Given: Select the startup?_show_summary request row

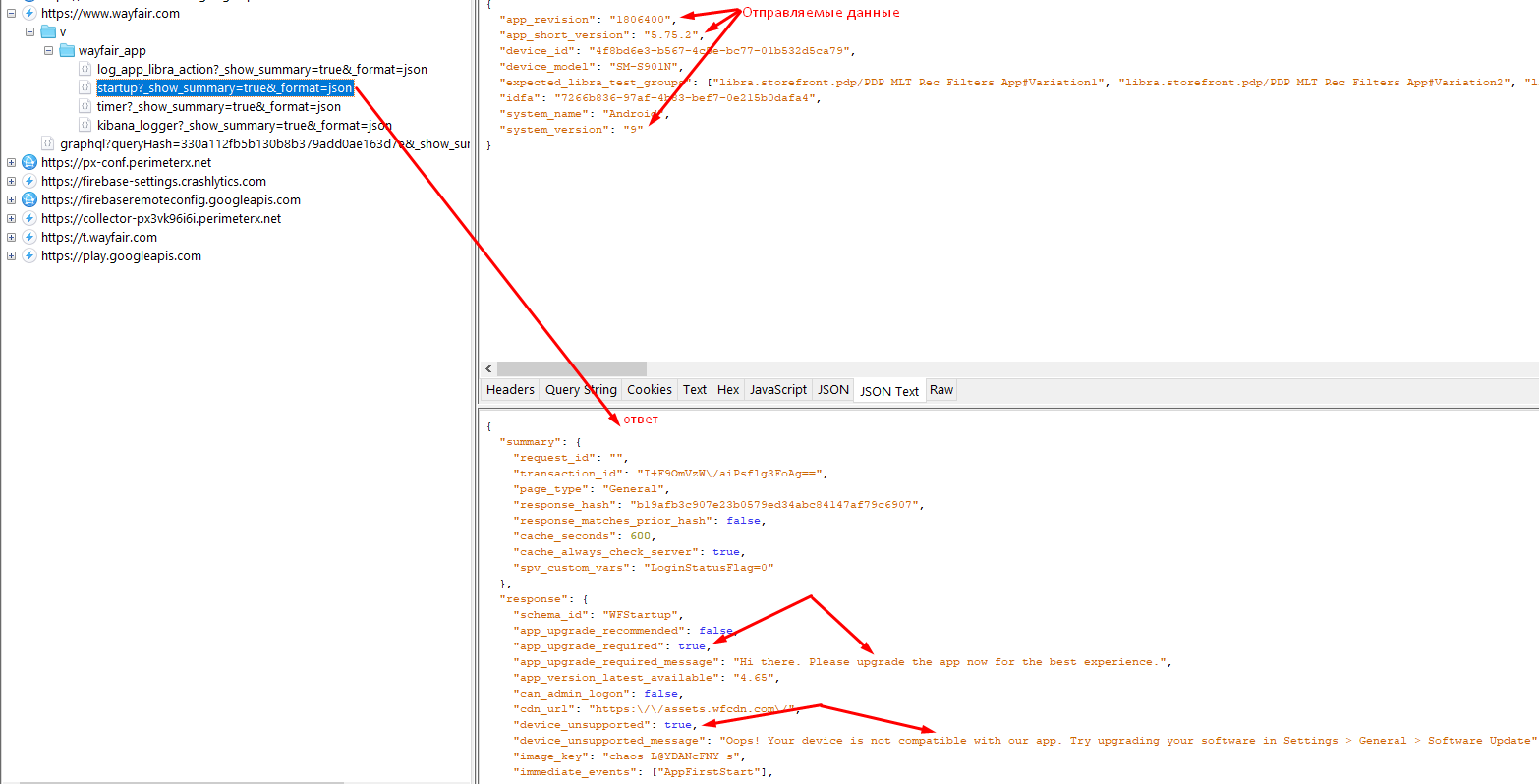Looking at the screenshot, I should coord(225,88).
